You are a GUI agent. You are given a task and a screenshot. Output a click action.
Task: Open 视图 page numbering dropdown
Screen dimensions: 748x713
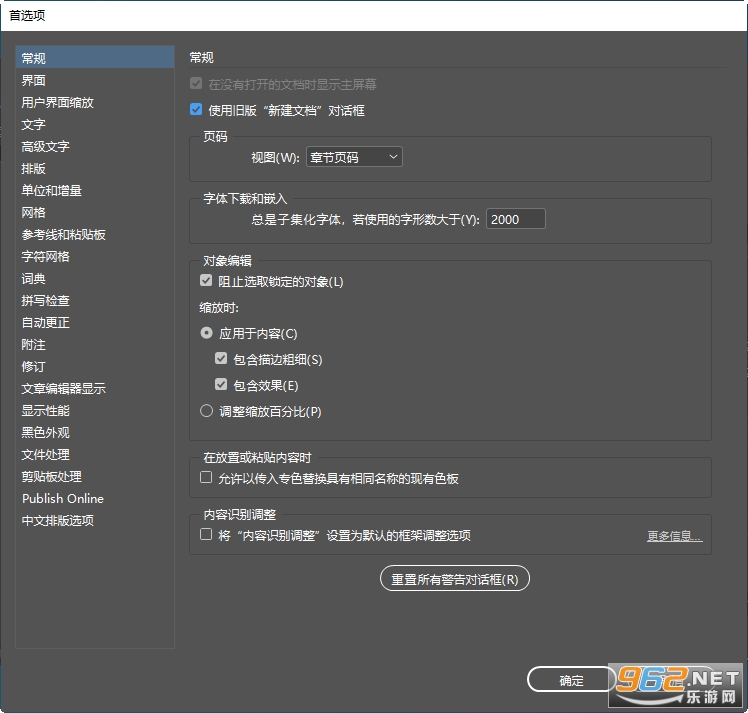coord(354,157)
